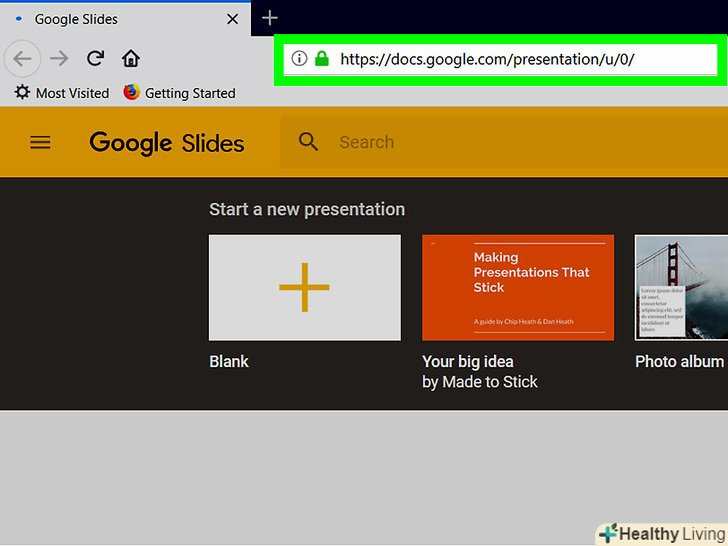The height and width of the screenshot is (546, 728).
Task: Open the Photo album template thumbnail
Action: [681, 287]
